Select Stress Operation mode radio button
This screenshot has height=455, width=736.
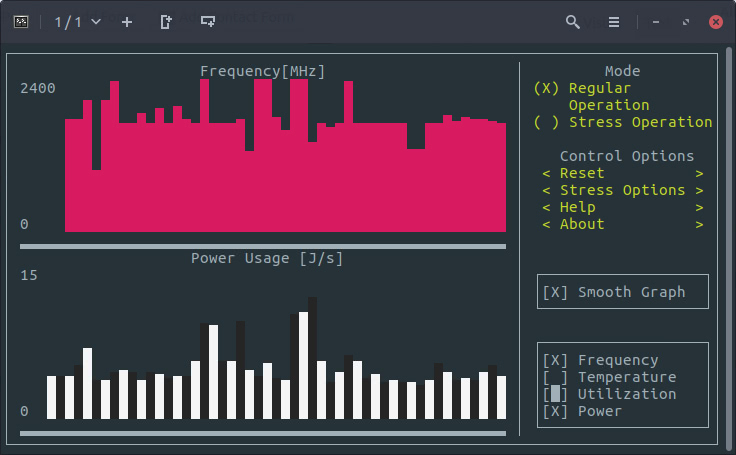(x=547, y=122)
